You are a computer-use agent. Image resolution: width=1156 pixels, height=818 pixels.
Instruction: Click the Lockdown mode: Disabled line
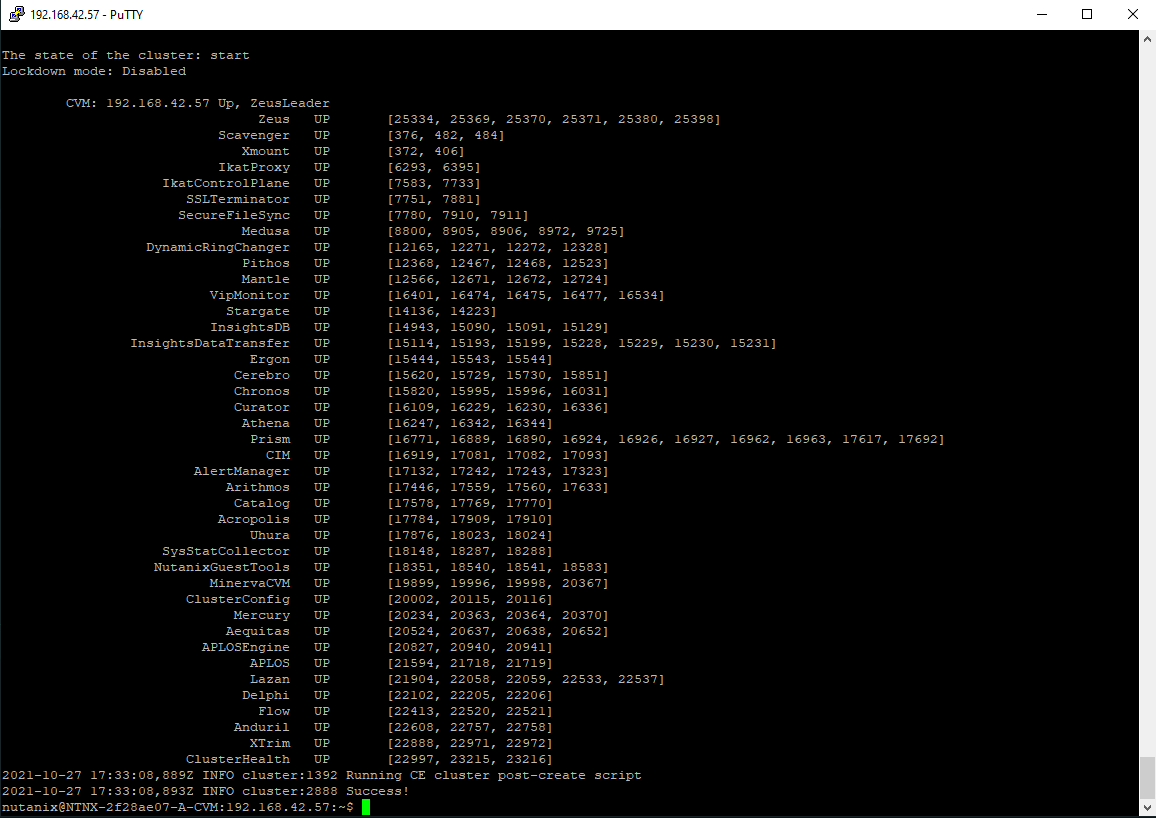tap(94, 71)
